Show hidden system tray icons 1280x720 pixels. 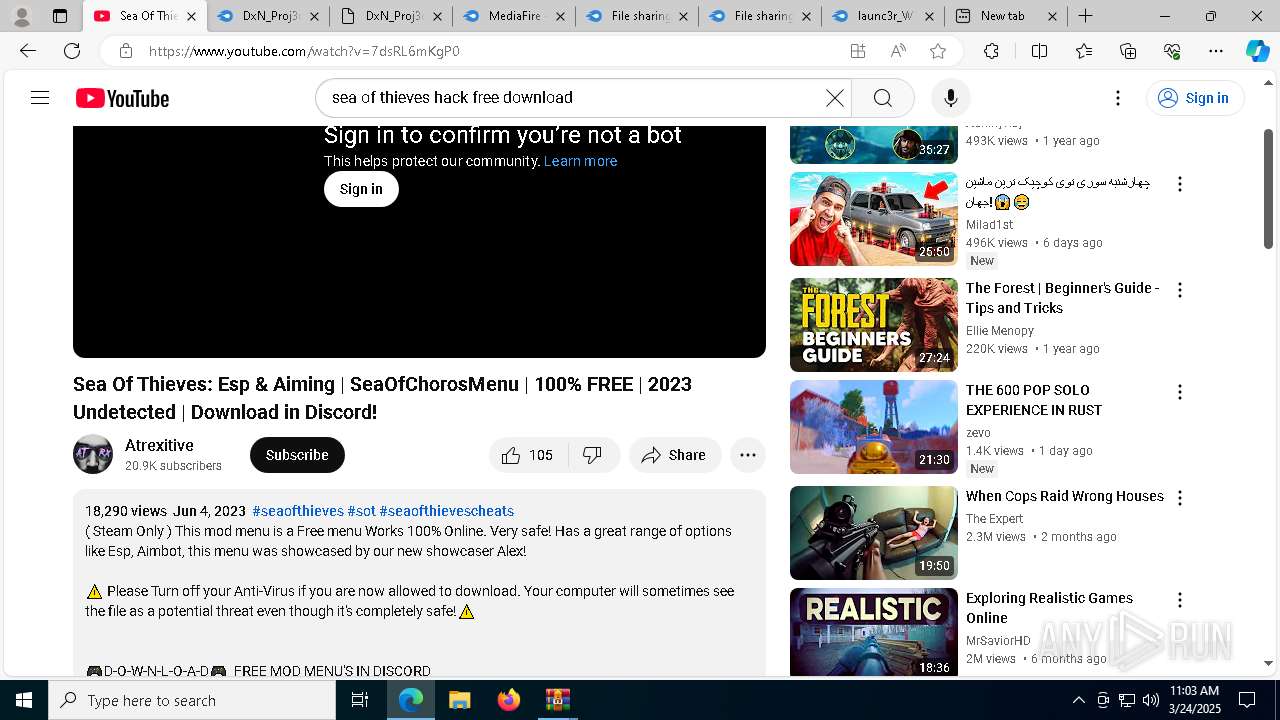(x=1078, y=700)
